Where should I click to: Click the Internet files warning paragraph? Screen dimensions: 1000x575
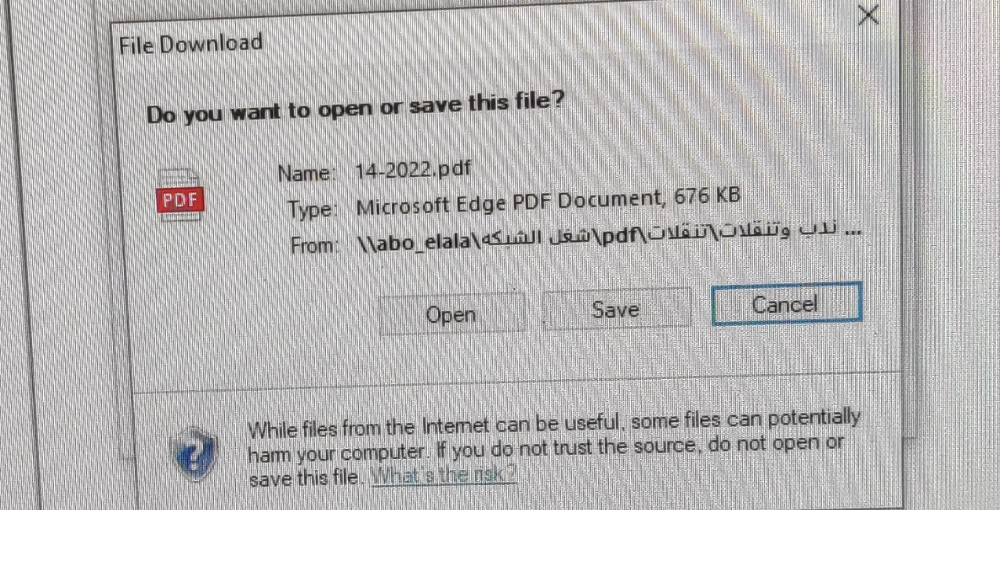(x=554, y=448)
